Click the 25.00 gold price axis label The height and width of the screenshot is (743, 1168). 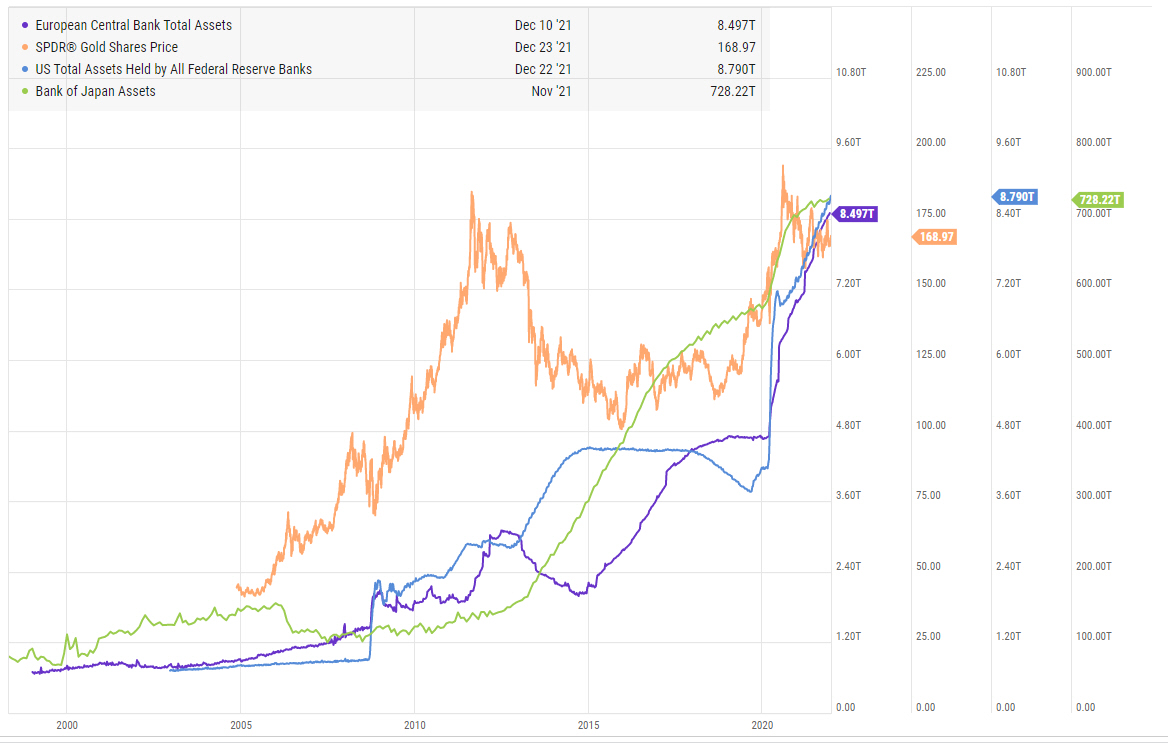(928, 636)
